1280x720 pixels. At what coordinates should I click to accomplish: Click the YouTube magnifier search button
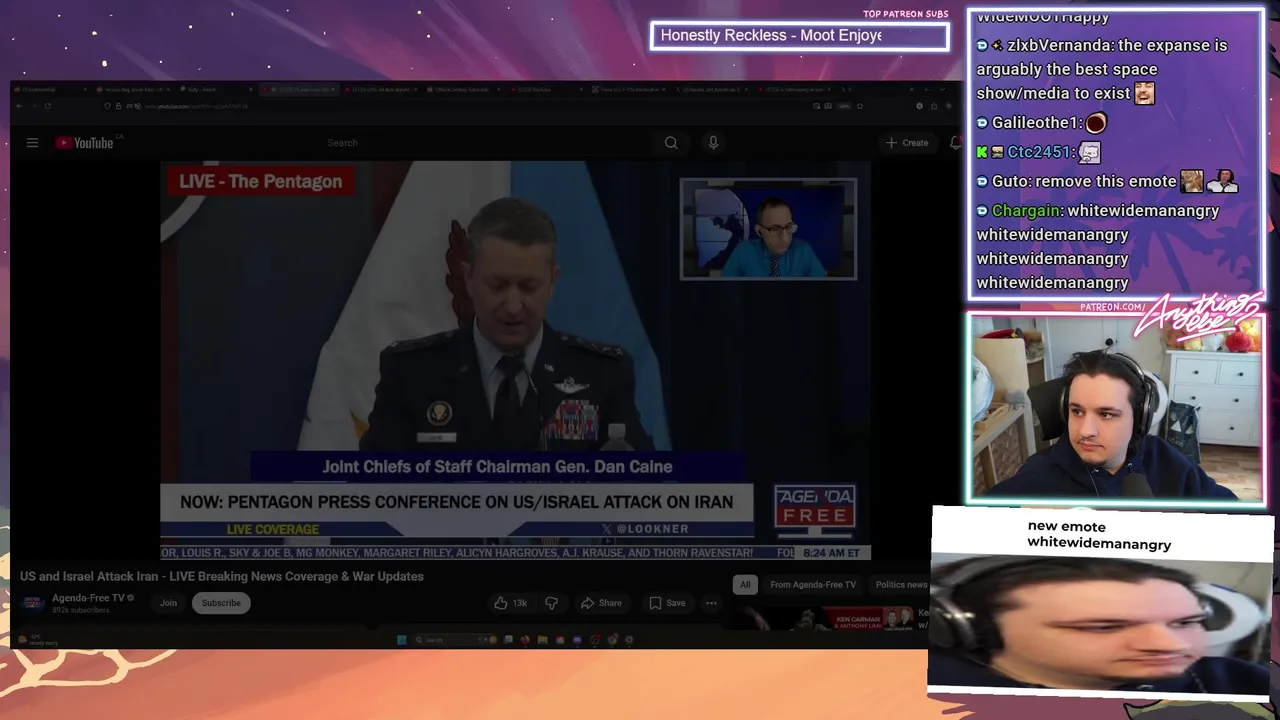point(671,143)
